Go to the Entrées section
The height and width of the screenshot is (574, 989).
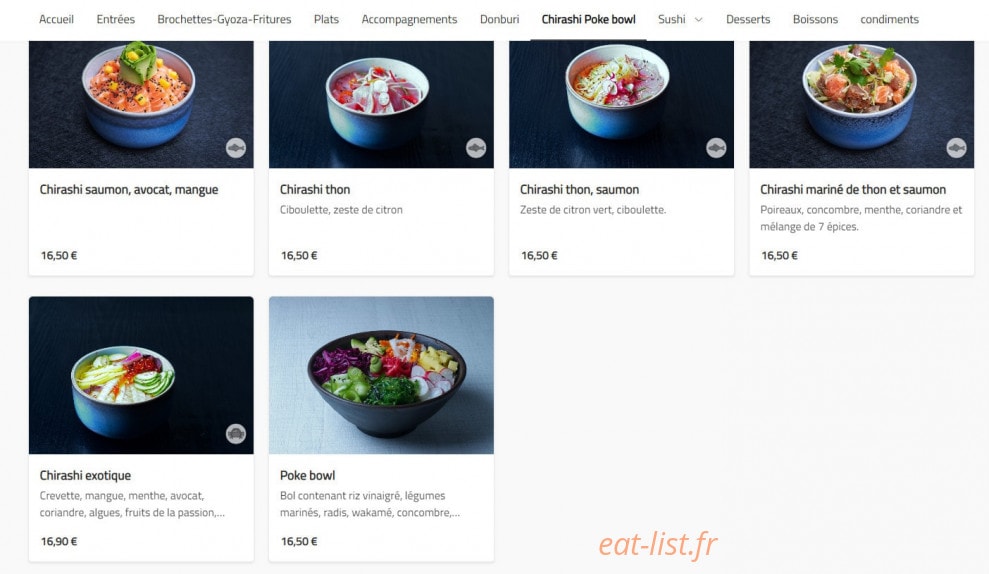click(x=115, y=20)
